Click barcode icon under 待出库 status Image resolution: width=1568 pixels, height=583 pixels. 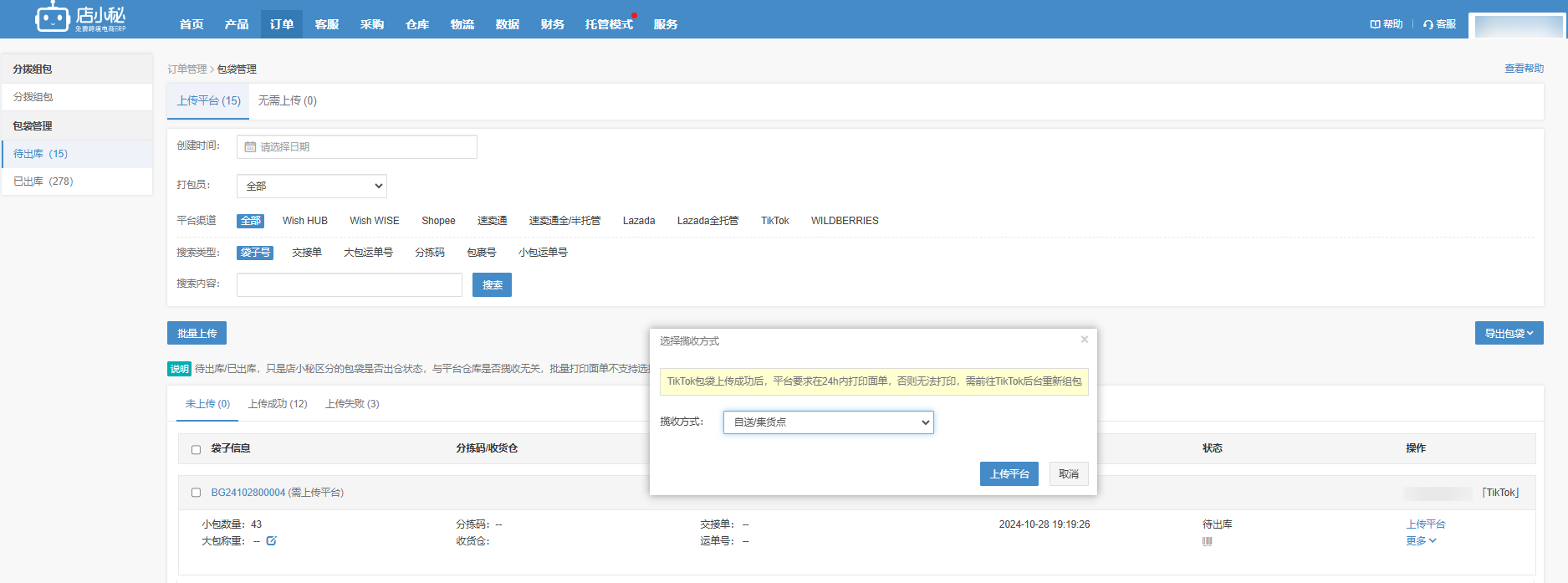click(1207, 541)
